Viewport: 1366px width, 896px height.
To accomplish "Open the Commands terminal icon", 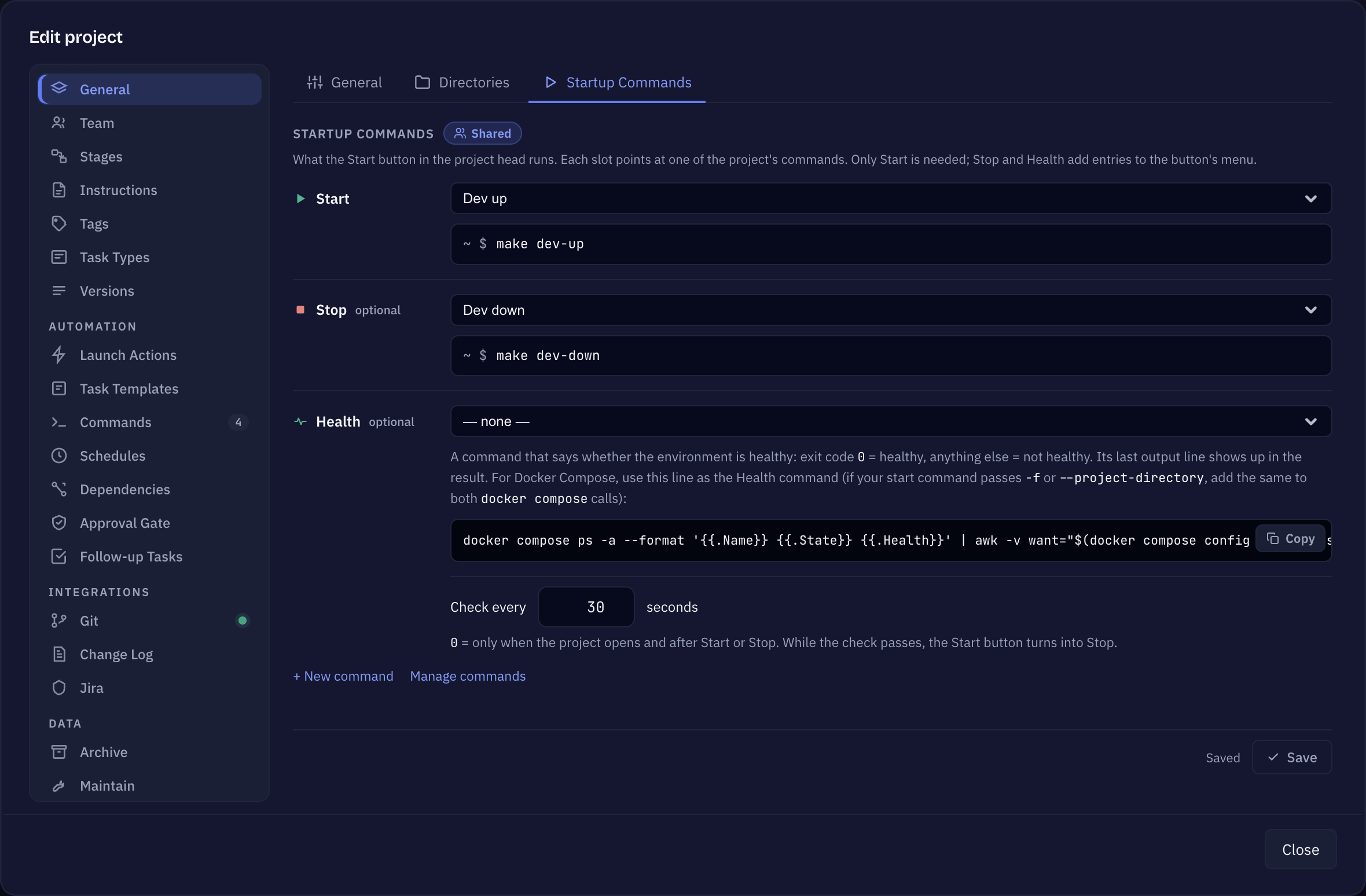I will point(58,422).
